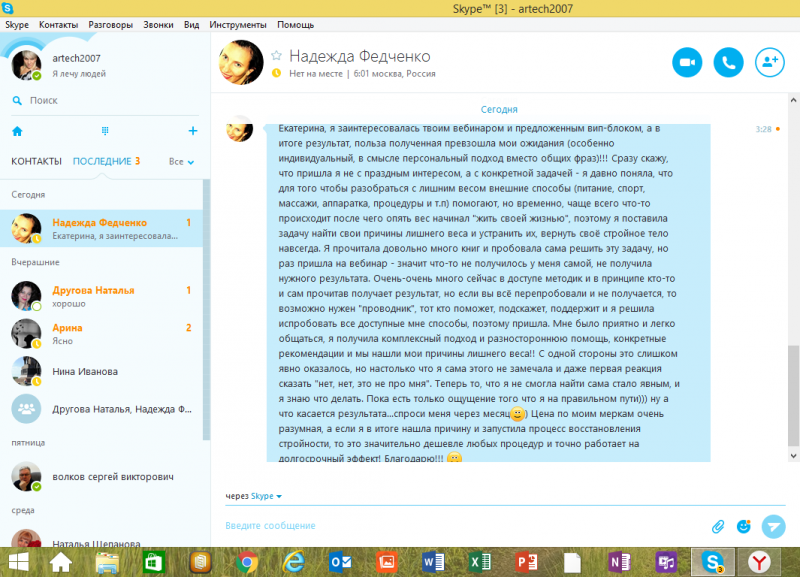Open PowerPoint from the taskbar

[527, 562]
